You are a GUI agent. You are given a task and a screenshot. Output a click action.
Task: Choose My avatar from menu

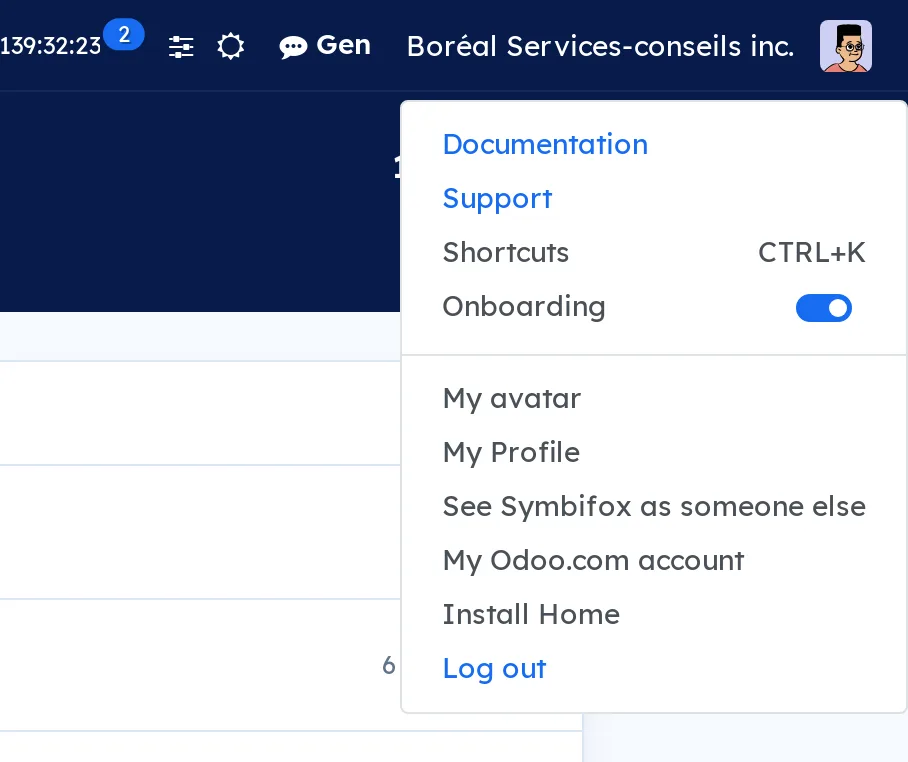(511, 399)
